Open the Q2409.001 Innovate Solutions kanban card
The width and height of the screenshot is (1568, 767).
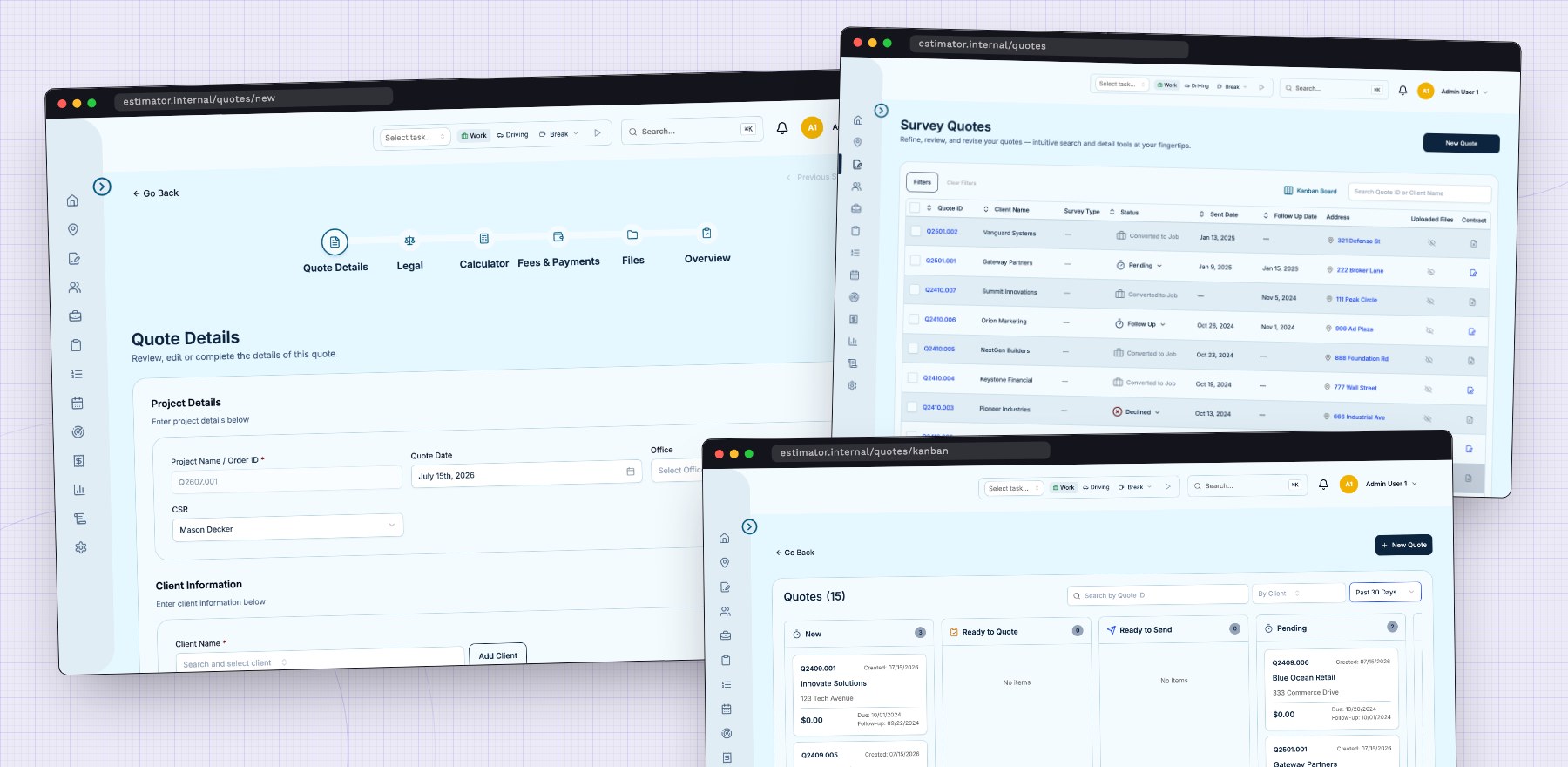pyautogui.click(x=860, y=695)
